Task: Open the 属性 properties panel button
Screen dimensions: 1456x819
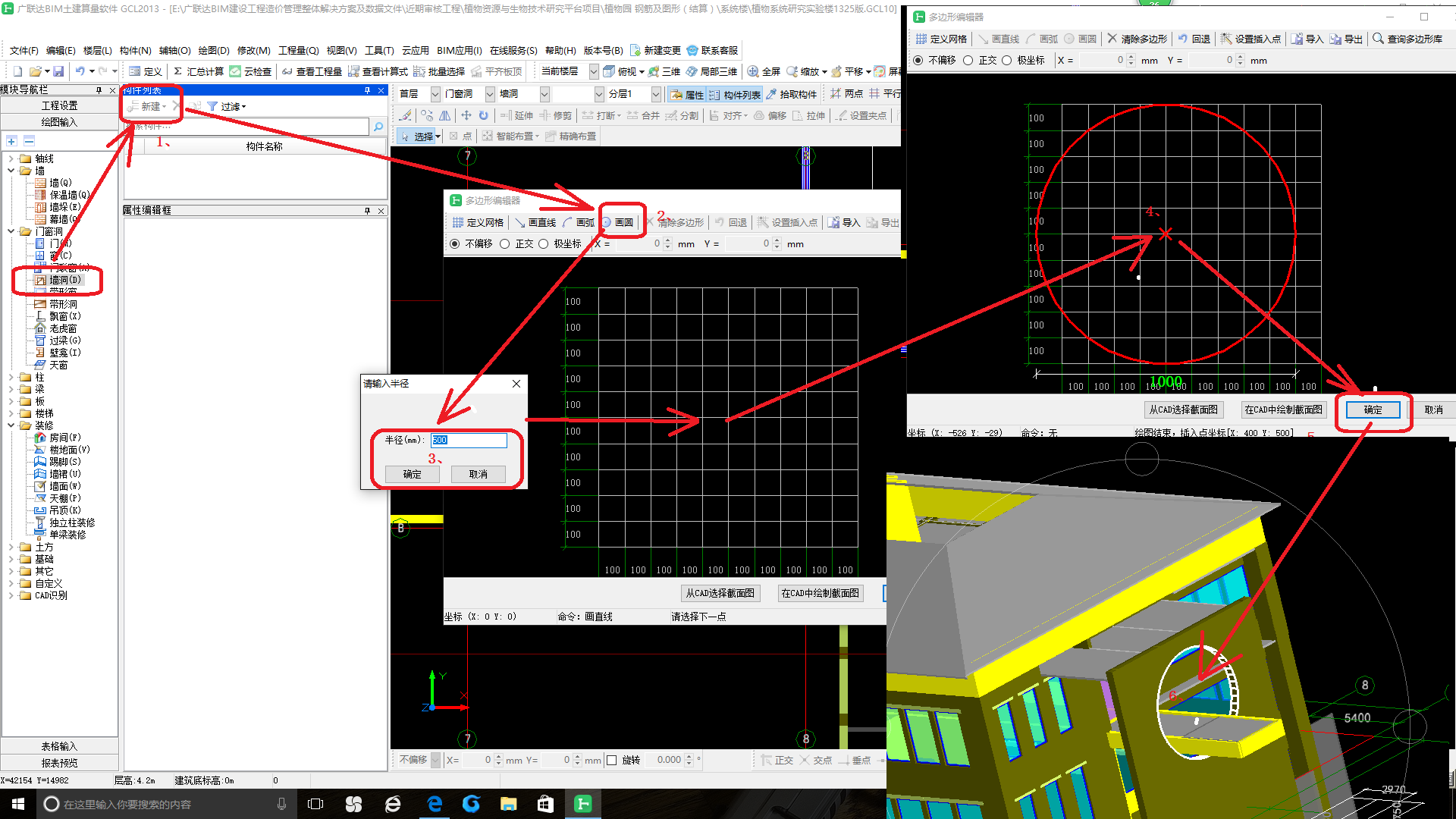Action: pos(687,95)
